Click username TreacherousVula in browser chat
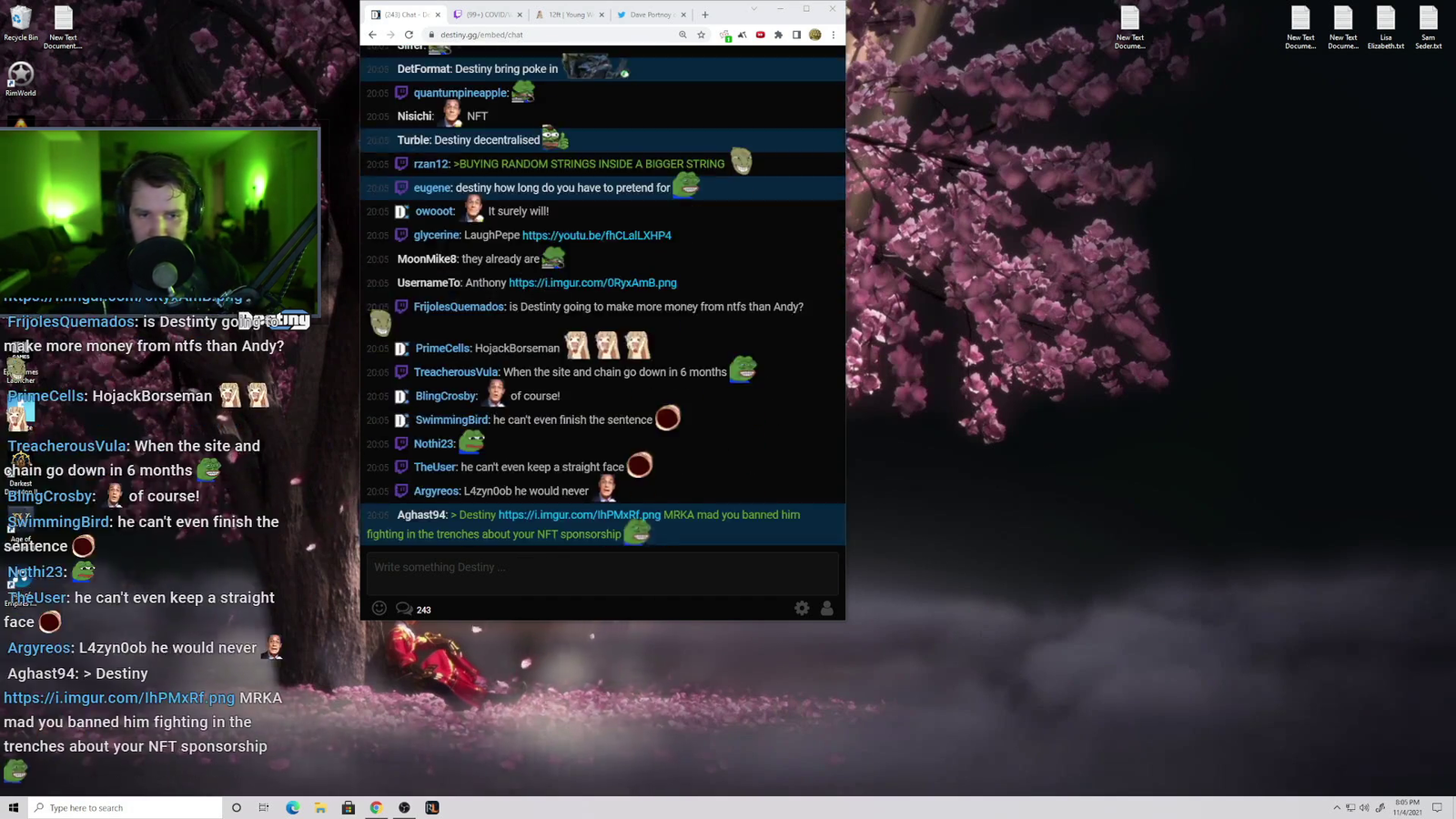This screenshot has width=1456, height=819. [456, 372]
